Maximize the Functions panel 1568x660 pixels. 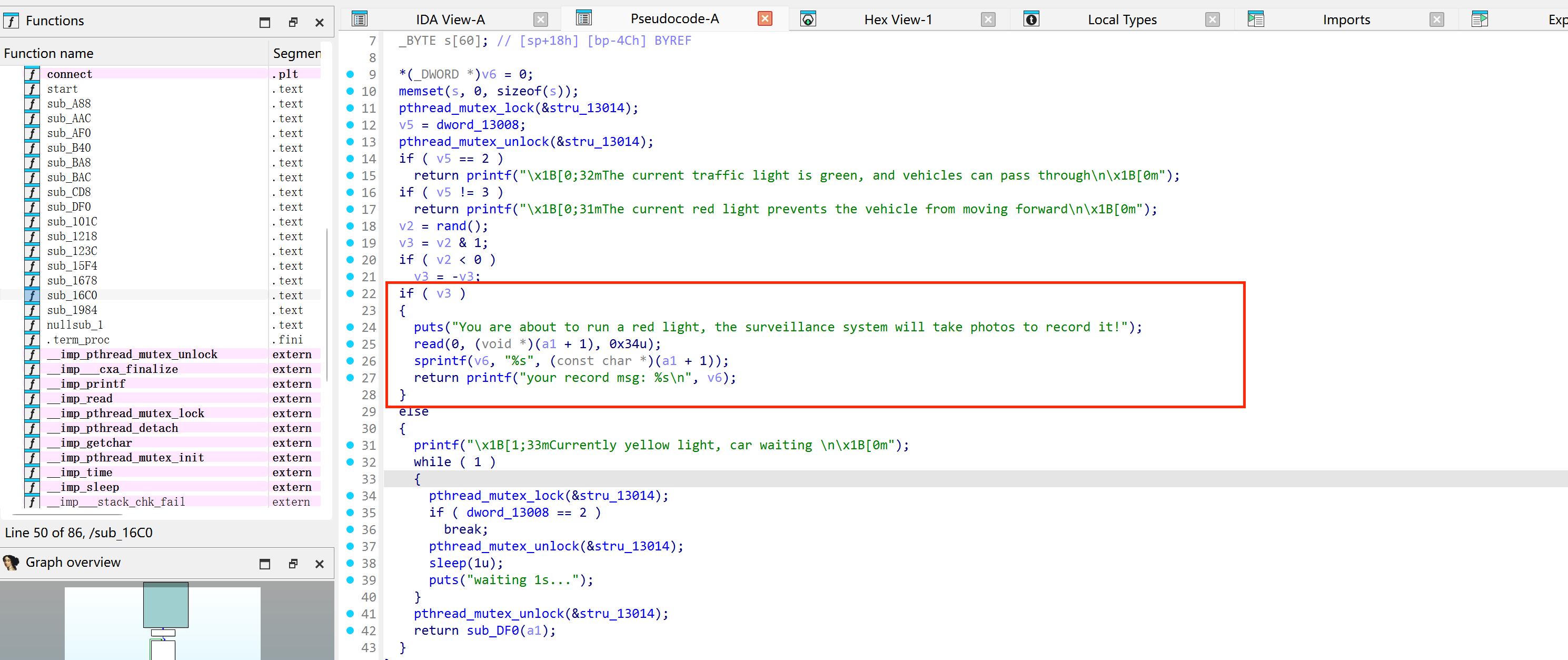point(264,23)
